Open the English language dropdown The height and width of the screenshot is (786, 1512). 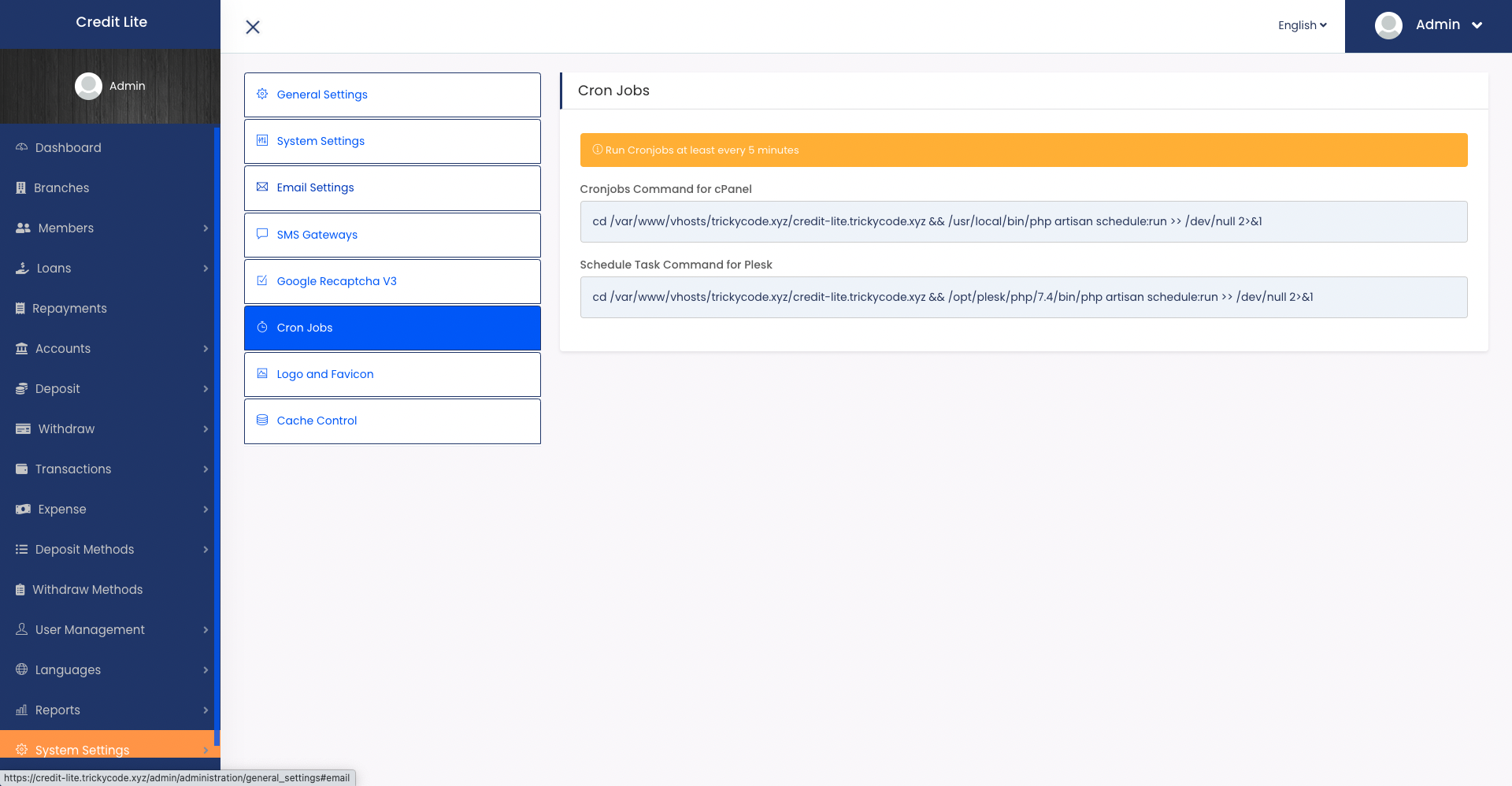tap(1303, 25)
